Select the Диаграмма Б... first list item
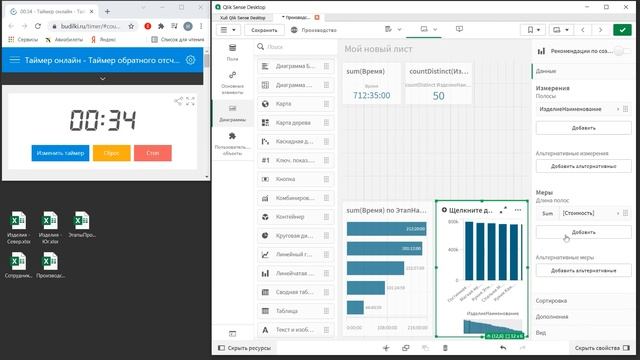This screenshot has width=640, height=360. pyautogui.click(x=296, y=66)
